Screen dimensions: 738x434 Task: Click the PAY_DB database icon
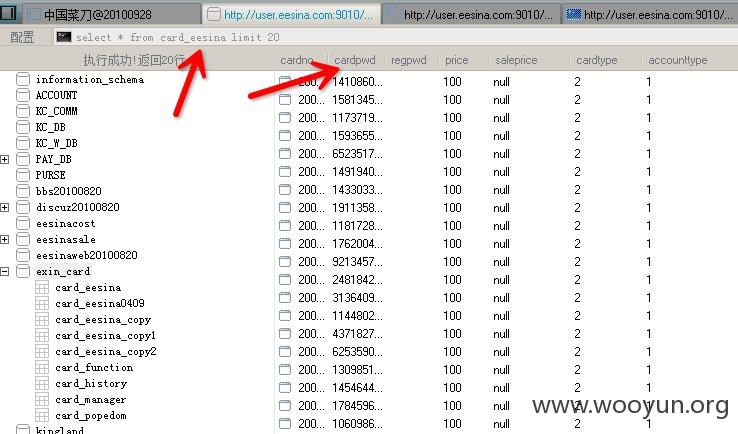23,159
